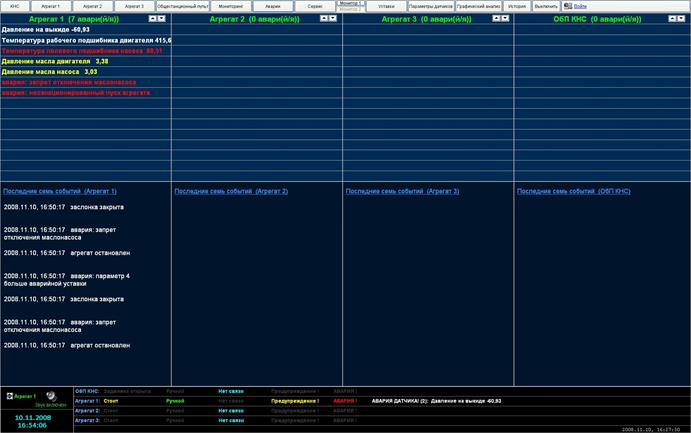Open the КНС screen tab
Image resolution: width=691 pixels, height=433 pixels.
click(x=14, y=6)
